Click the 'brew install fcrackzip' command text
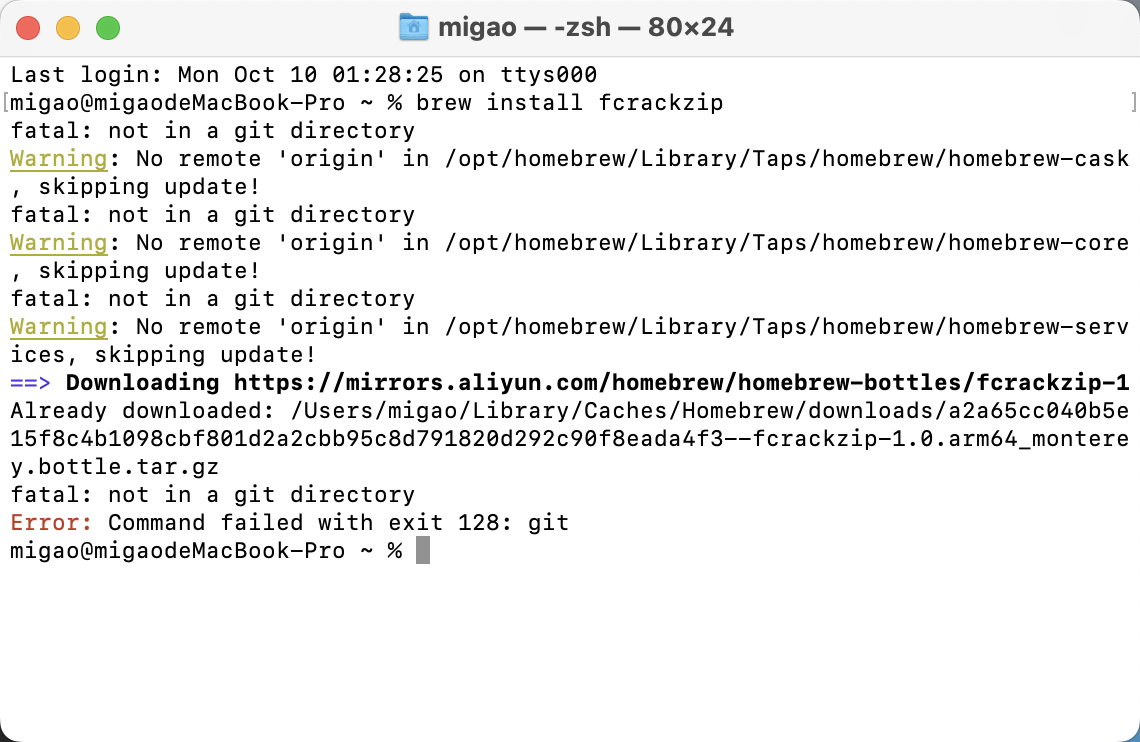 coord(569,102)
